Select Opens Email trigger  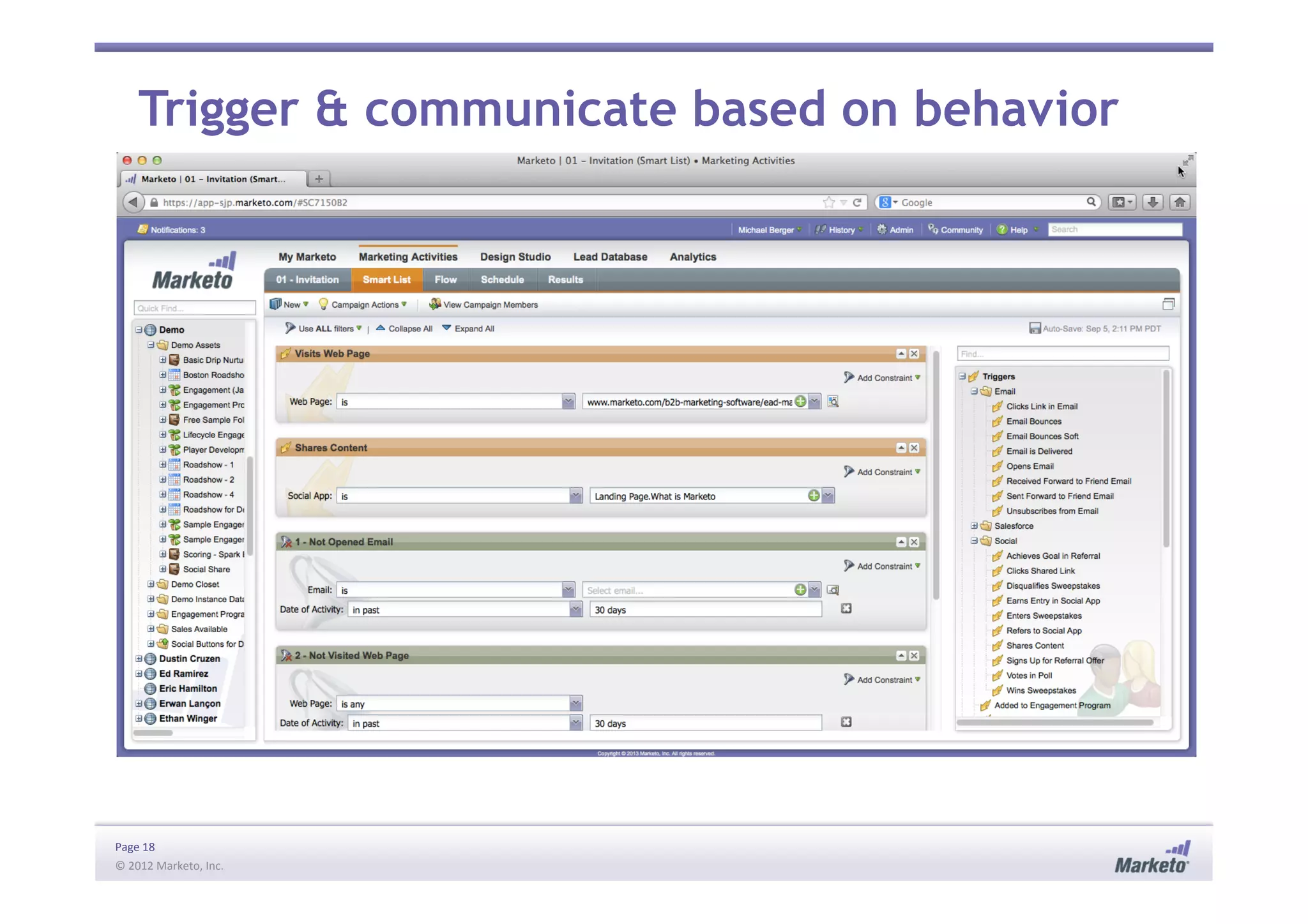(1030, 466)
